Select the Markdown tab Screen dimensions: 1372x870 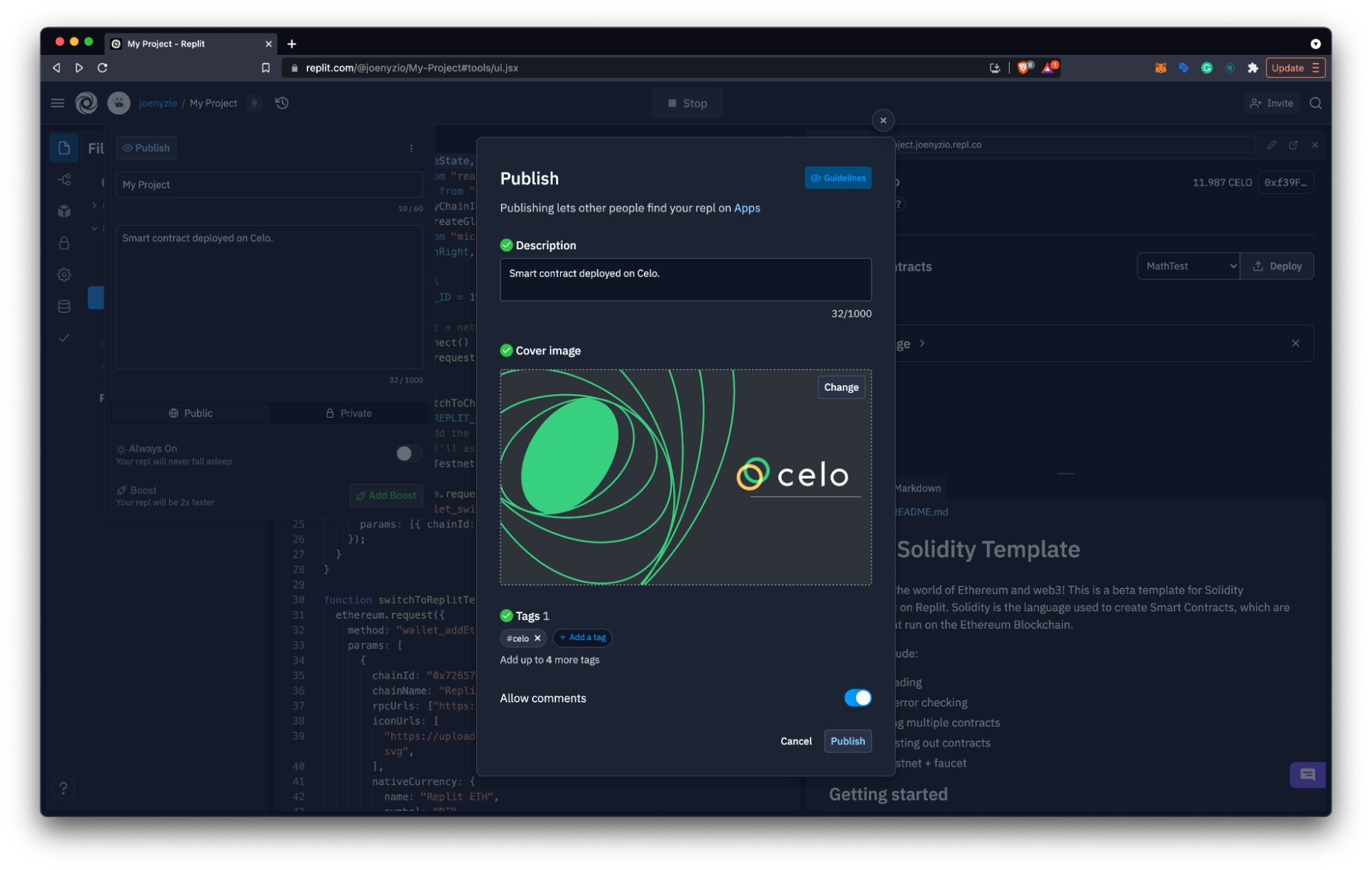[x=918, y=488]
